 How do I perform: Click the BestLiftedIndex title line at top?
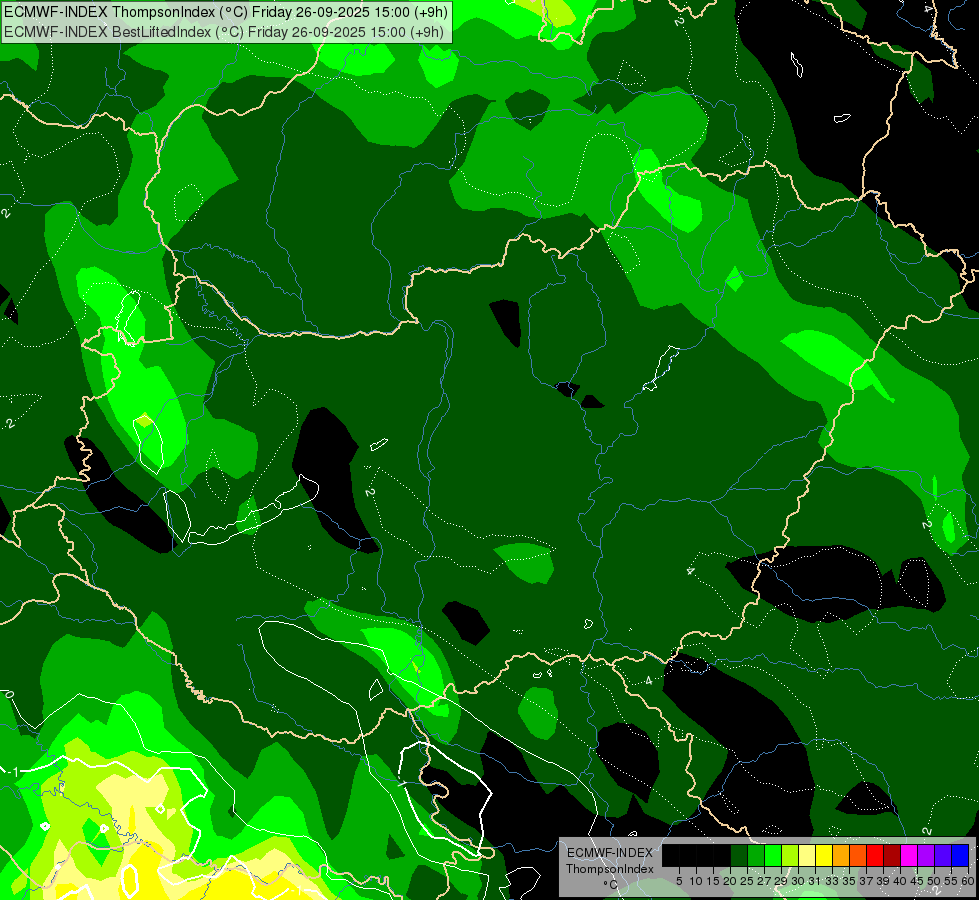224,32
